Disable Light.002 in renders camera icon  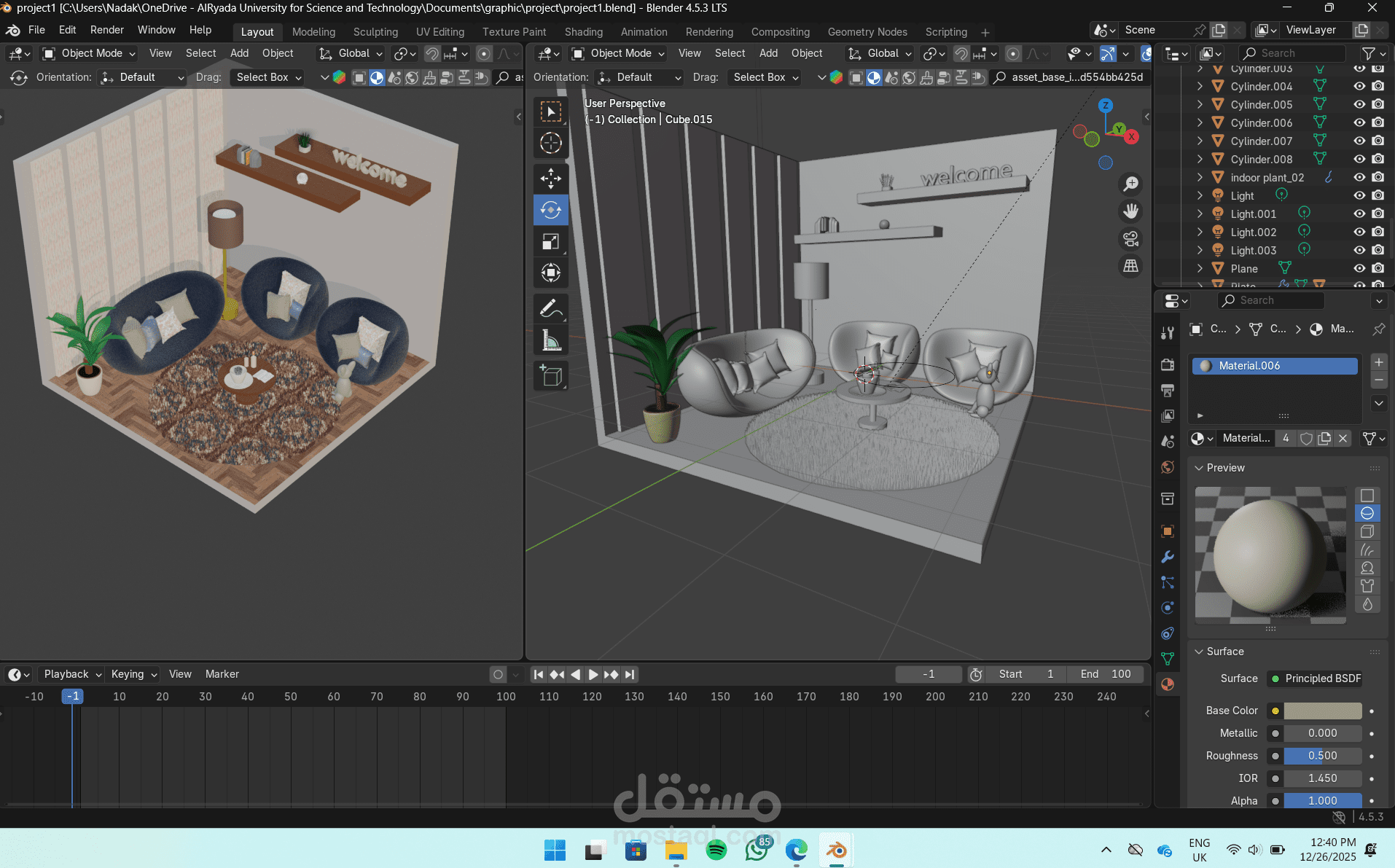(1378, 232)
